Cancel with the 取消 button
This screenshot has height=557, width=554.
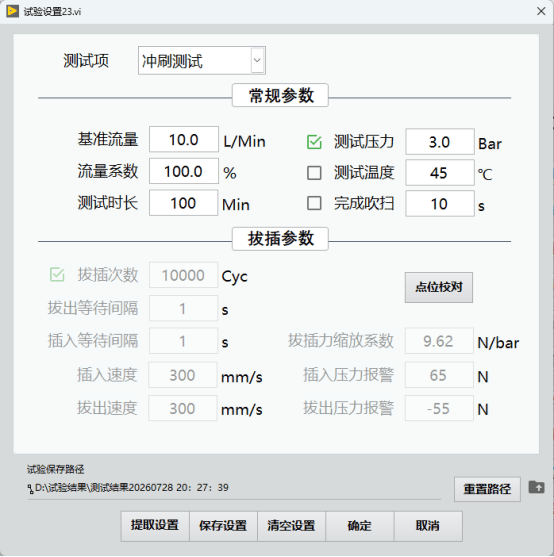pyautogui.click(x=428, y=526)
